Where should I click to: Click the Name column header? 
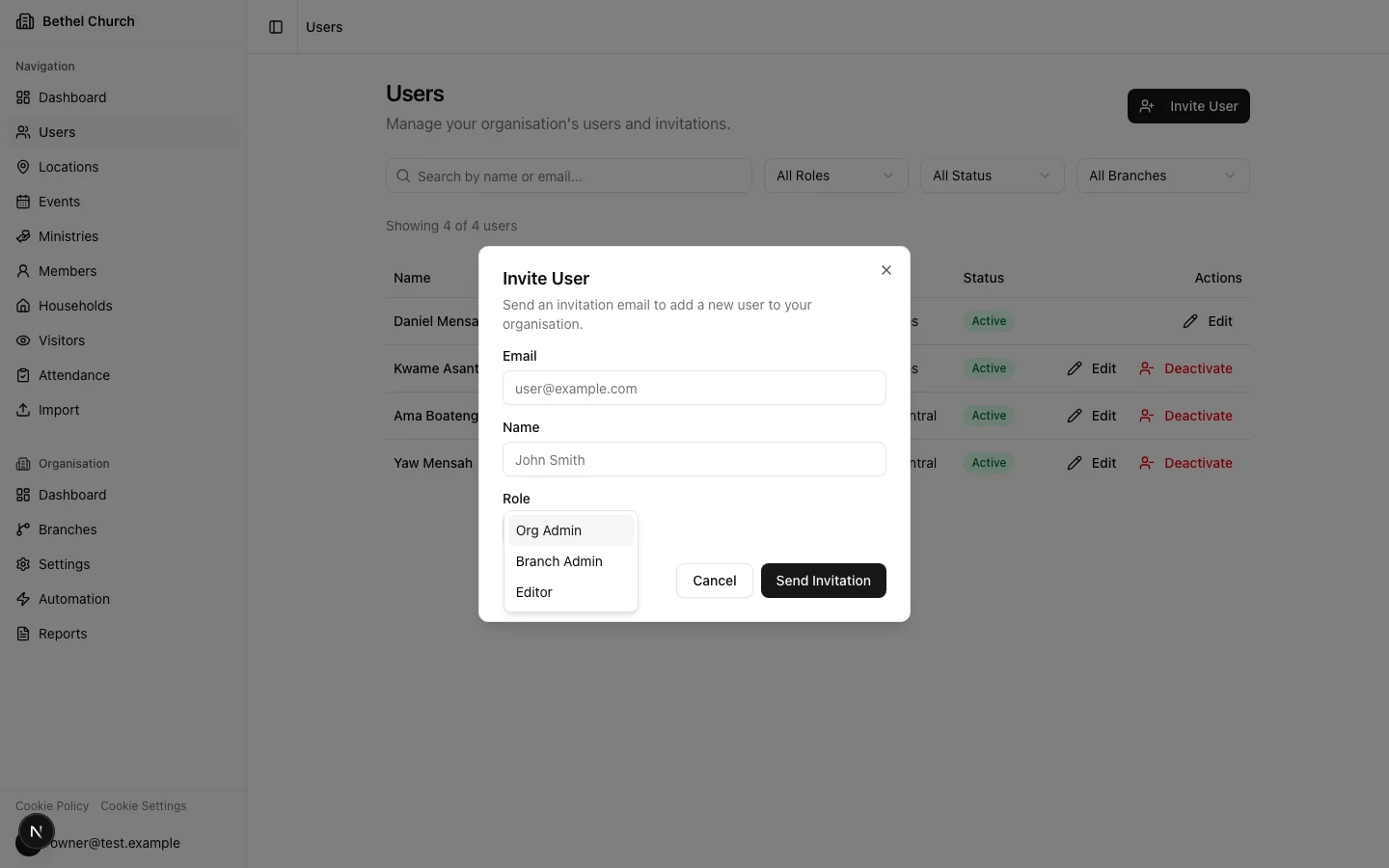pos(412,278)
